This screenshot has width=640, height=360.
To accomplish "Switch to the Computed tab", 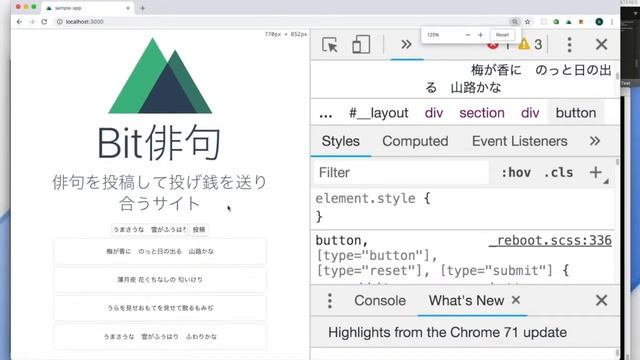I will point(415,141).
